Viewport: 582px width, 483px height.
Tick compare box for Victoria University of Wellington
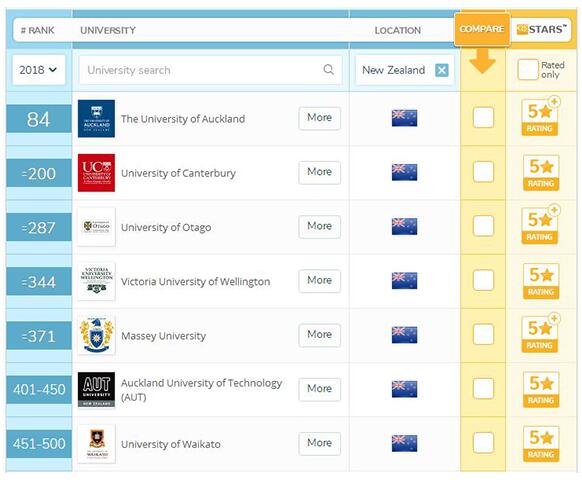point(483,280)
